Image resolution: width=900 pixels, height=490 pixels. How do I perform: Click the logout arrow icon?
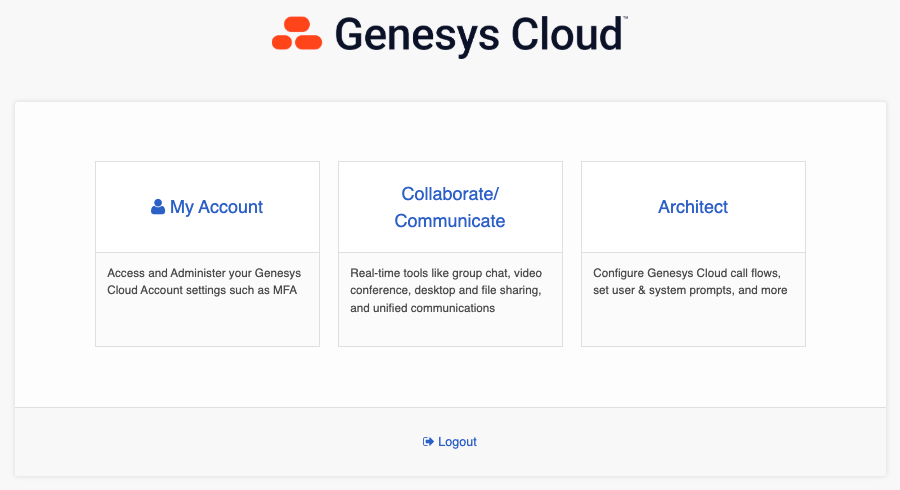(428, 441)
